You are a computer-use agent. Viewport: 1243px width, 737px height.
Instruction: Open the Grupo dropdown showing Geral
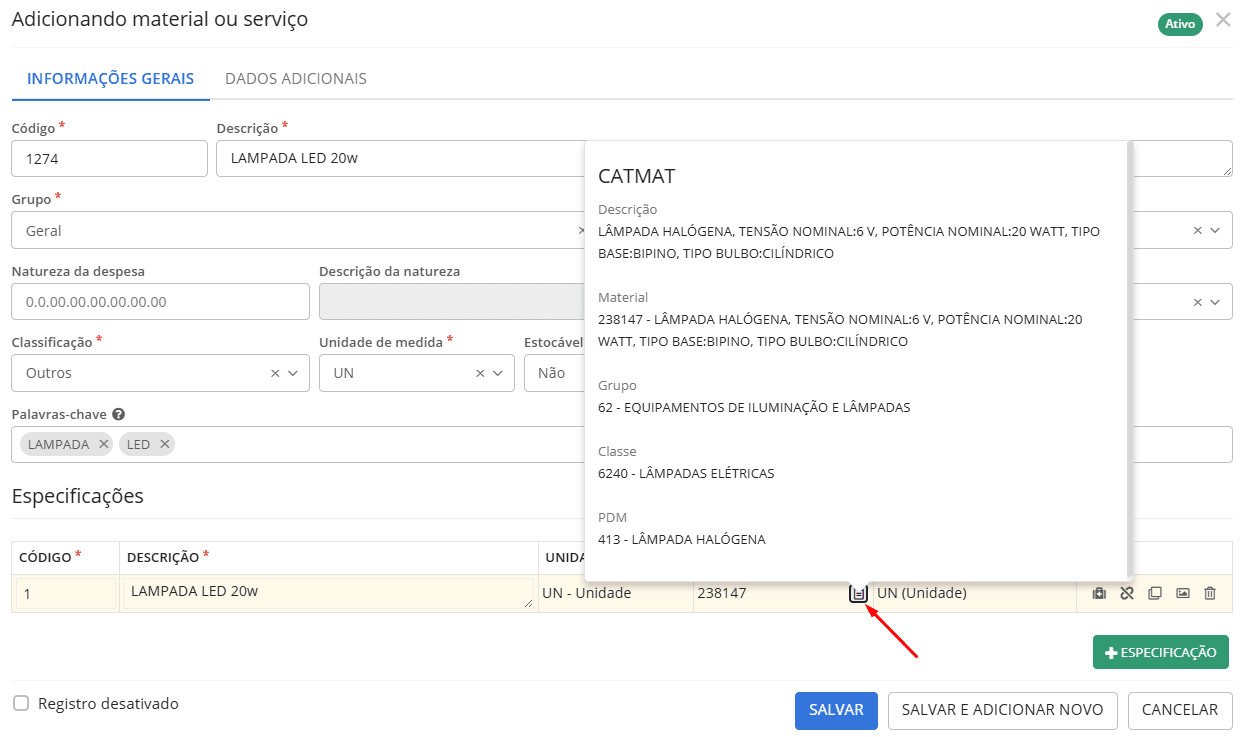(300, 230)
